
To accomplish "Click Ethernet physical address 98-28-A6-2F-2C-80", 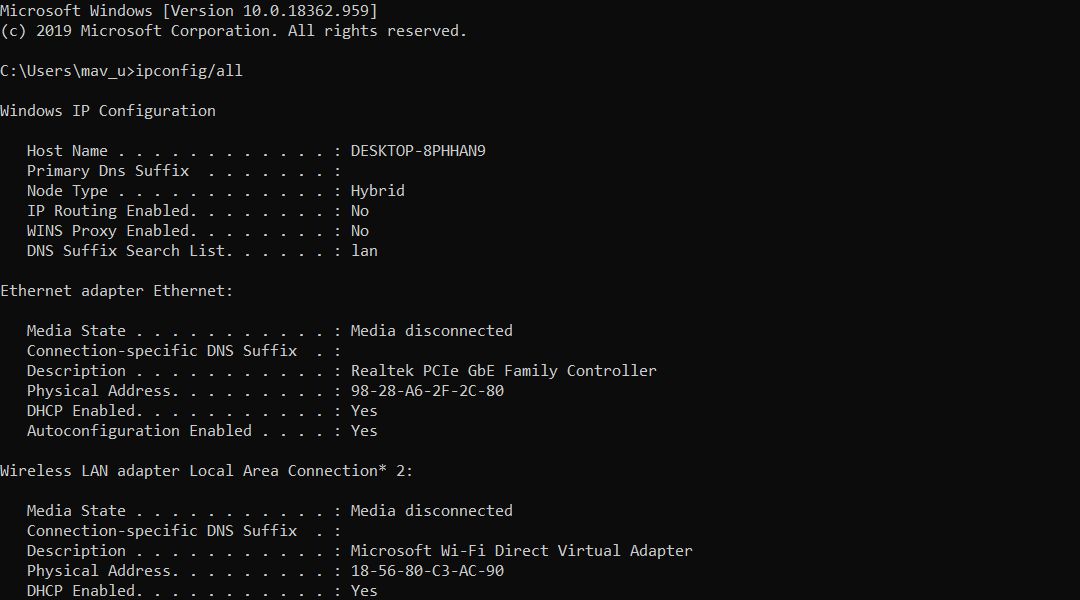I will (x=427, y=391).
